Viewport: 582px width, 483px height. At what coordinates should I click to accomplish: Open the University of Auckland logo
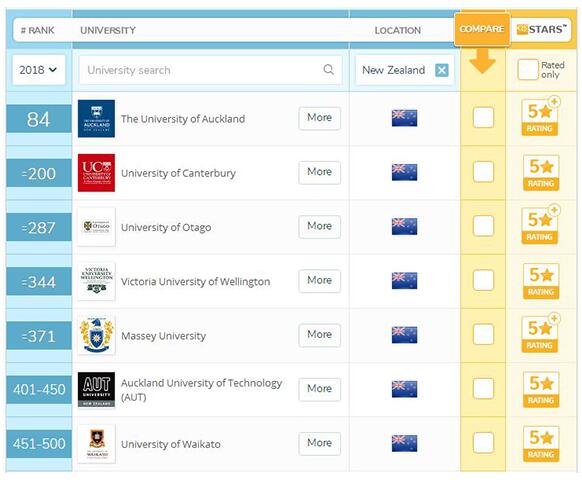click(97, 119)
